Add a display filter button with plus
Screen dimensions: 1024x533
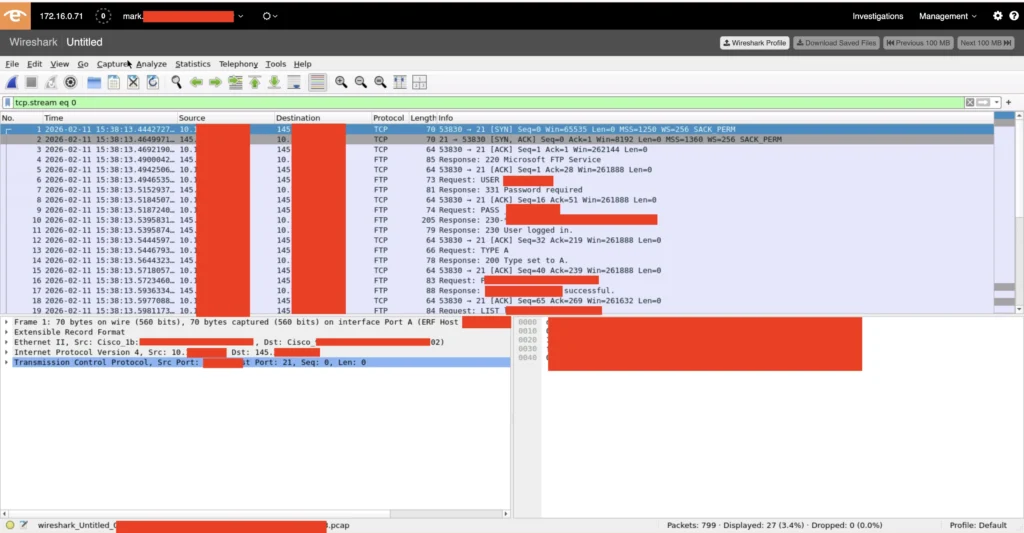1008,103
